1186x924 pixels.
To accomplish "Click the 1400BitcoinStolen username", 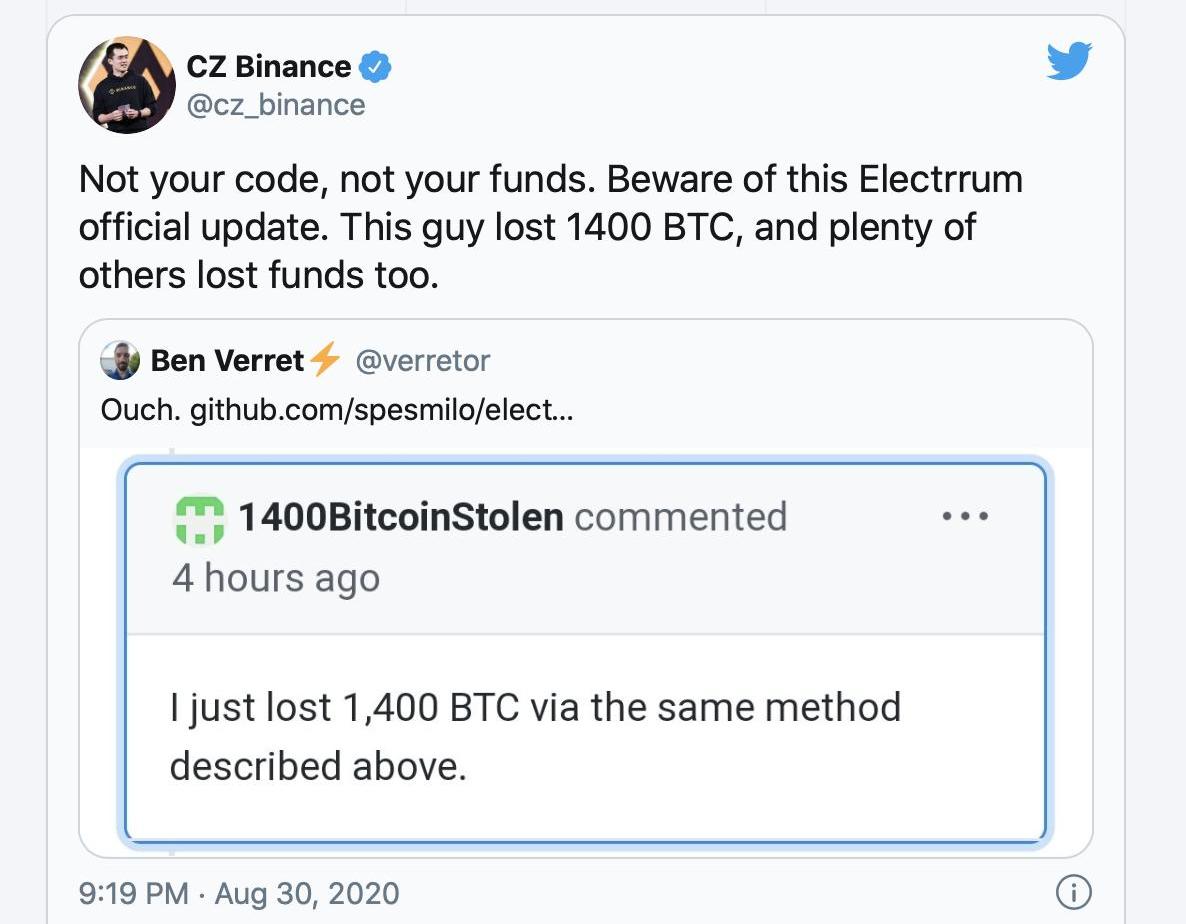I will [400, 517].
